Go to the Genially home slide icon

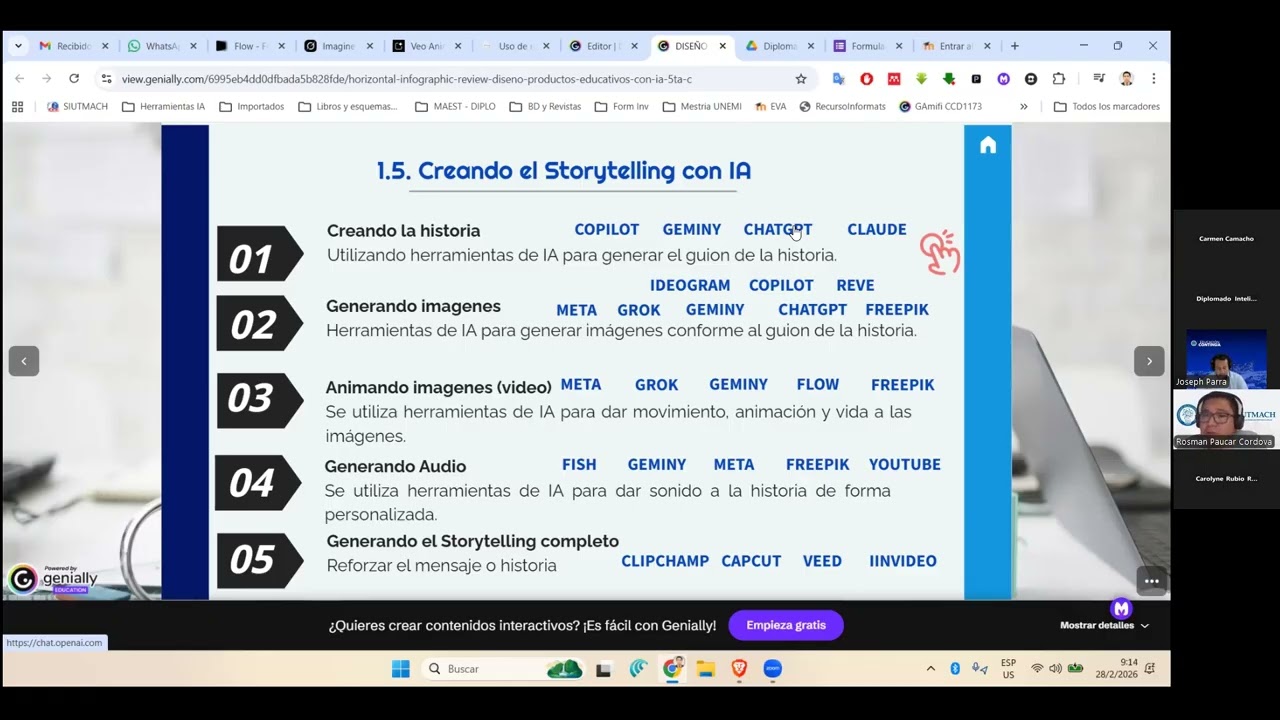click(x=988, y=146)
